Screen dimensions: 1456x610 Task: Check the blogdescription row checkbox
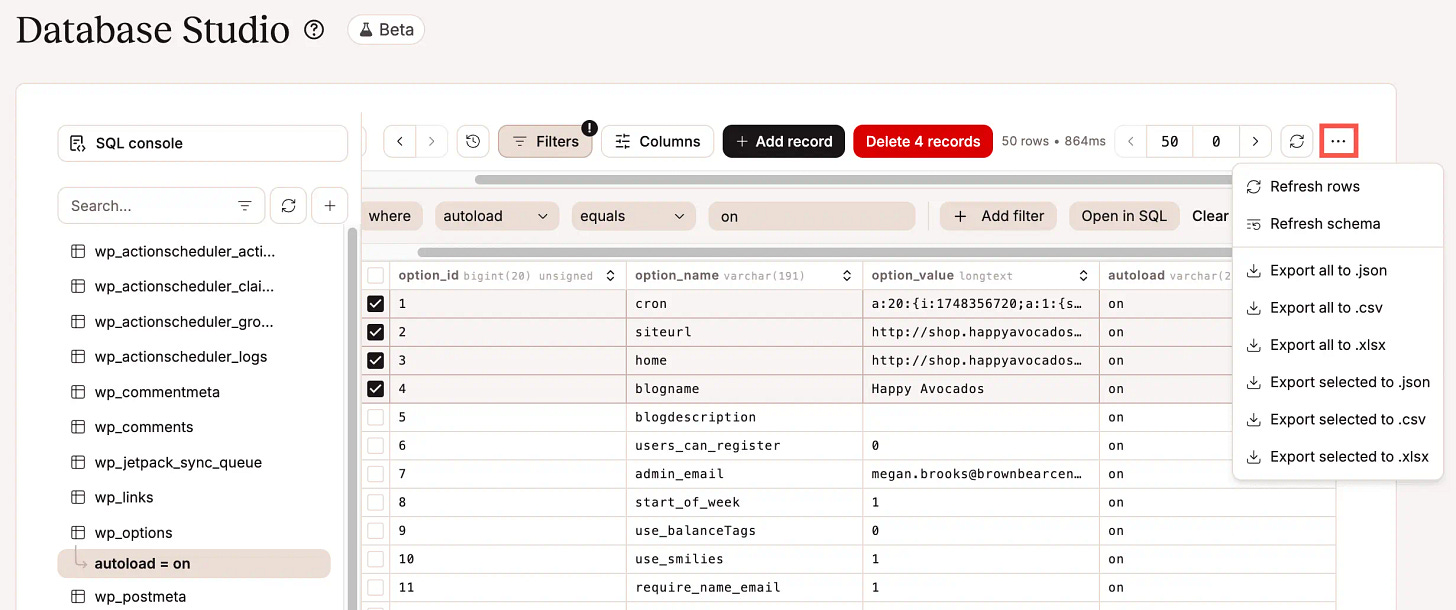point(375,417)
